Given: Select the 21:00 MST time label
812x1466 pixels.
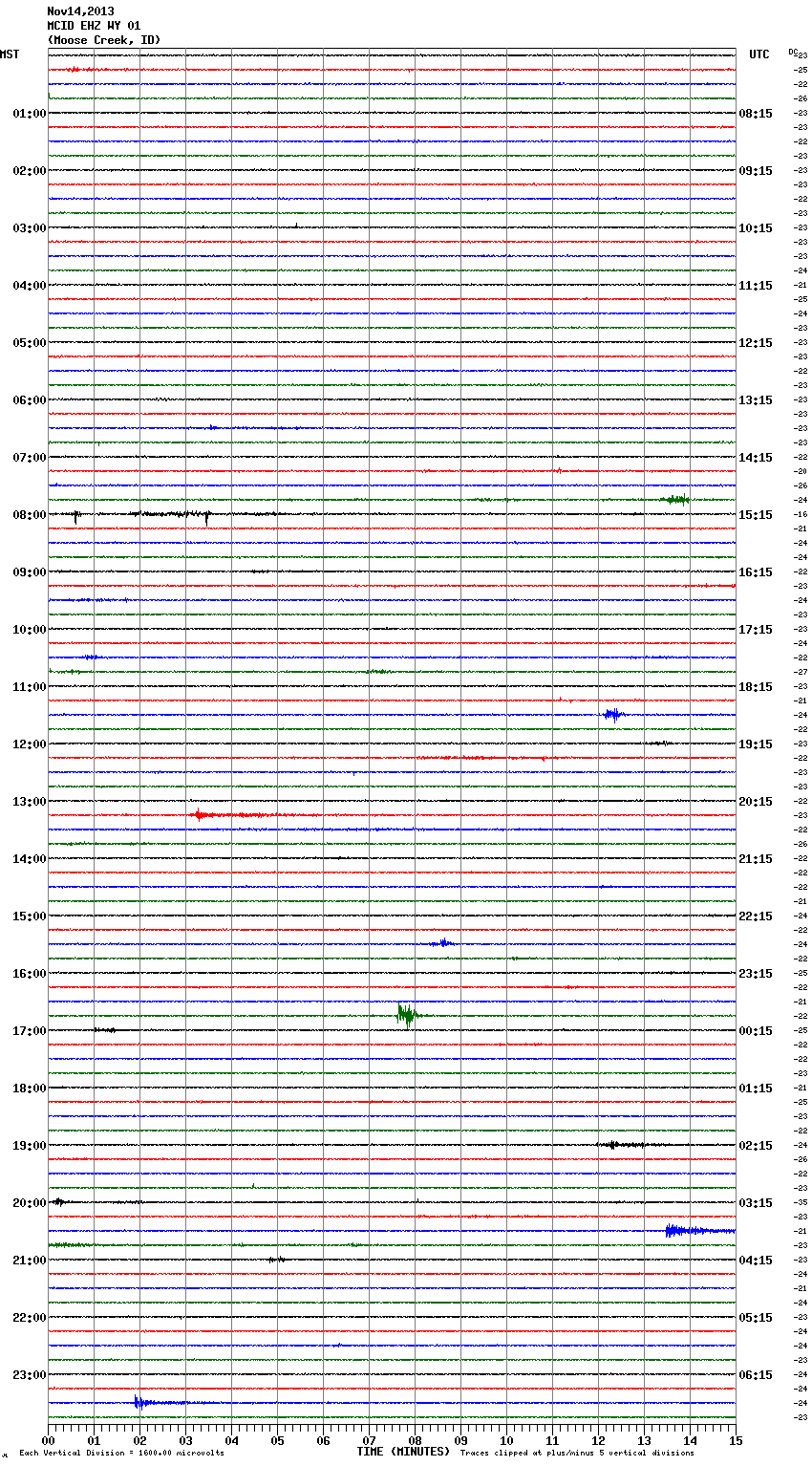Looking at the screenshot, I should [x=29, y=1261].
